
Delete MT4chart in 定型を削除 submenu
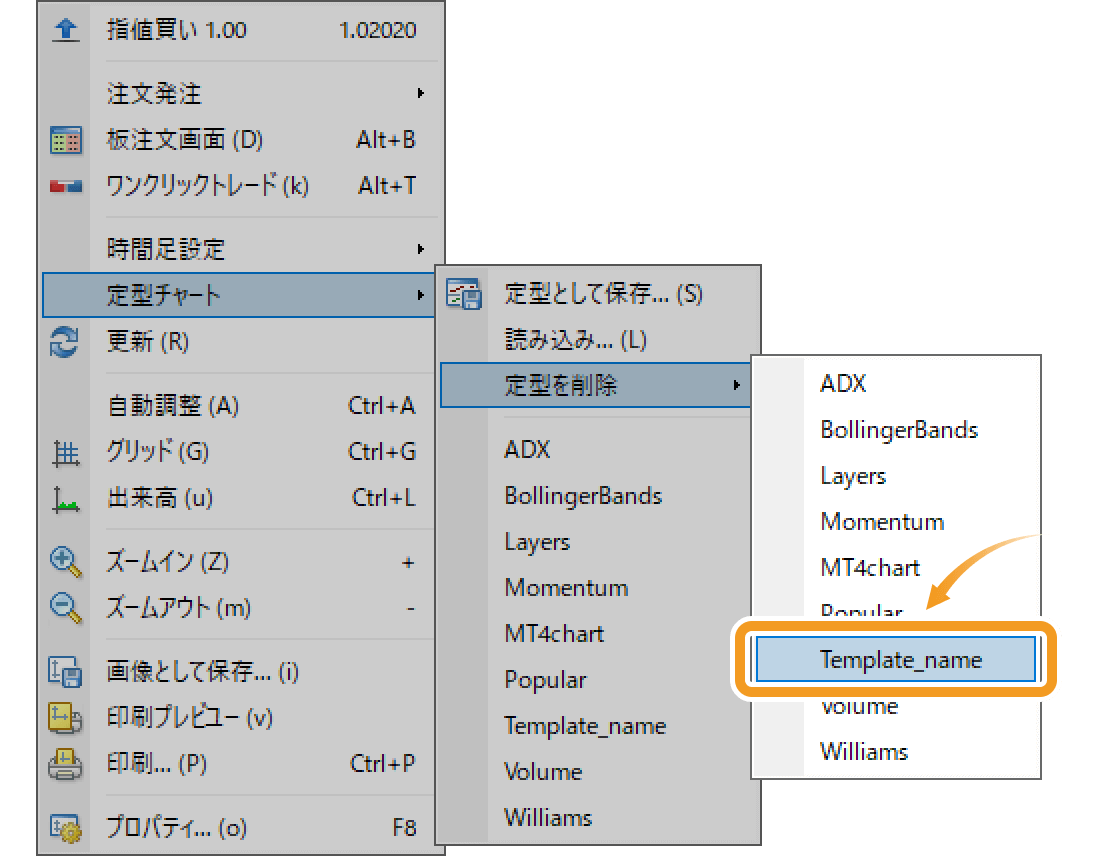896,567
